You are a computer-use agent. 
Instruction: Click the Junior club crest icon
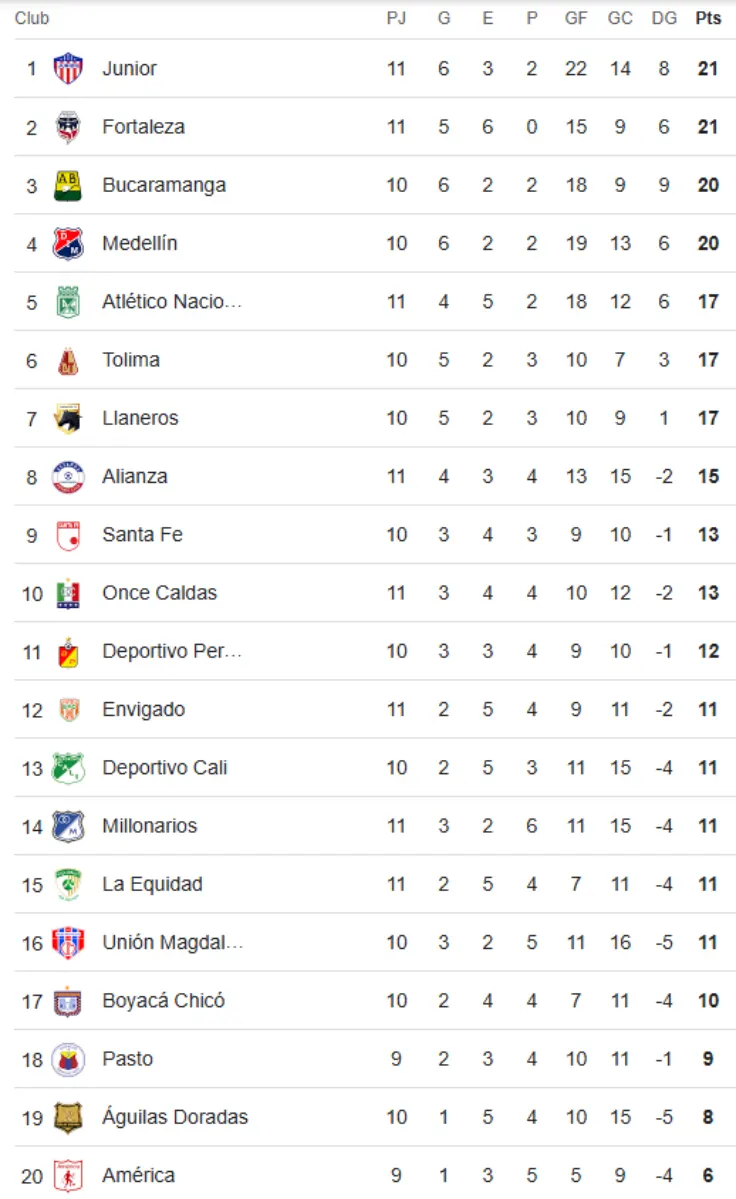click(x=68, y=69)
